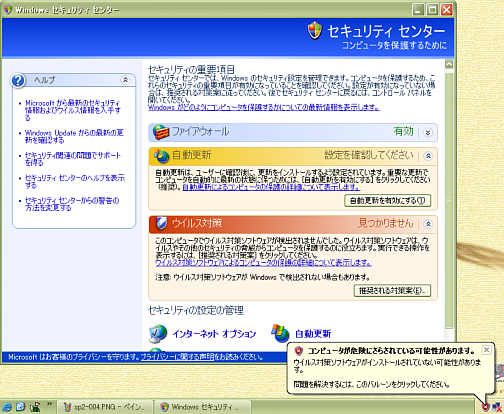Open link to change Security Center alert method
The height and width of the screenshot is (414, 504).
72,204
